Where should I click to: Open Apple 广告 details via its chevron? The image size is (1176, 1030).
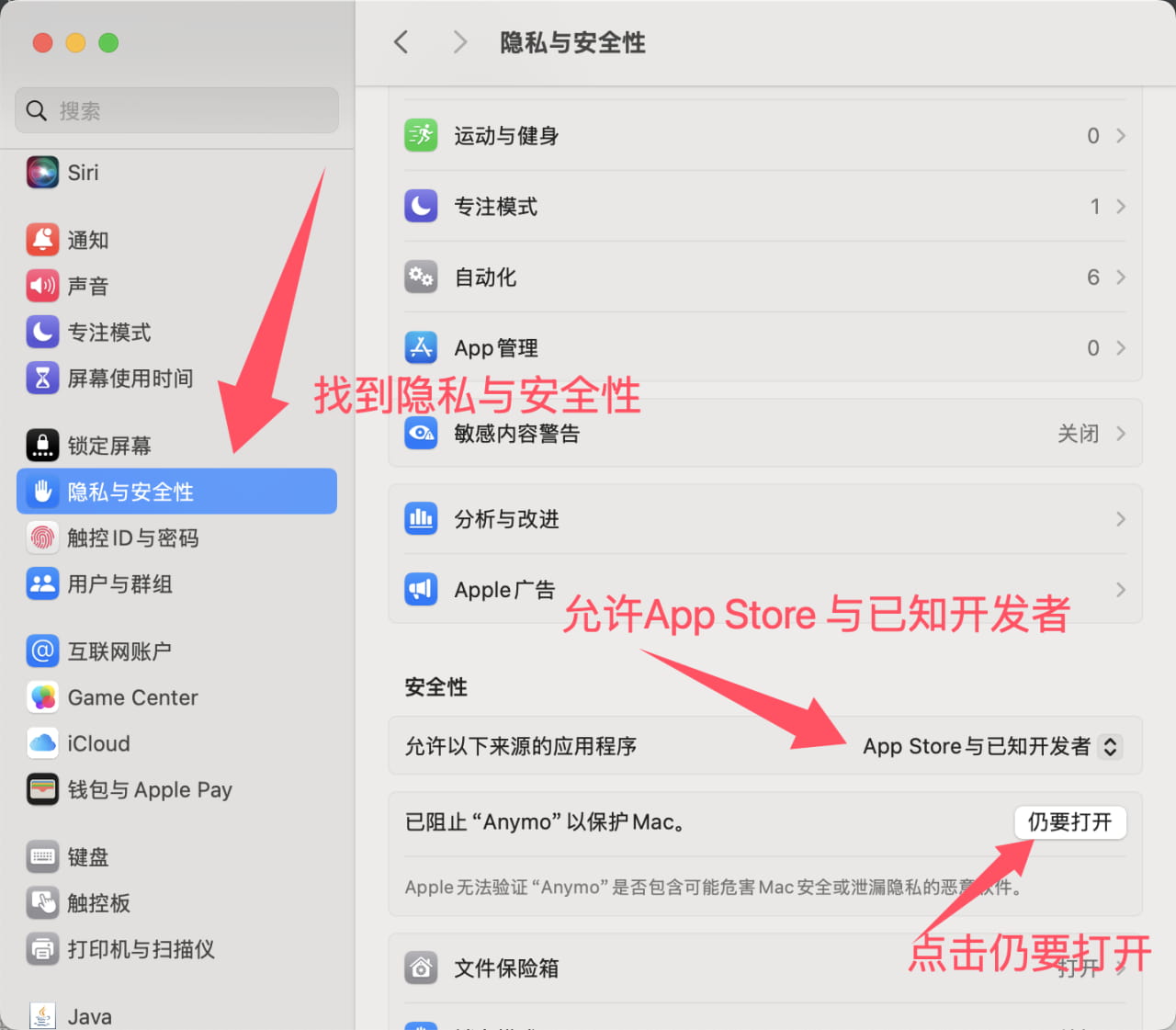point(1119,589)
